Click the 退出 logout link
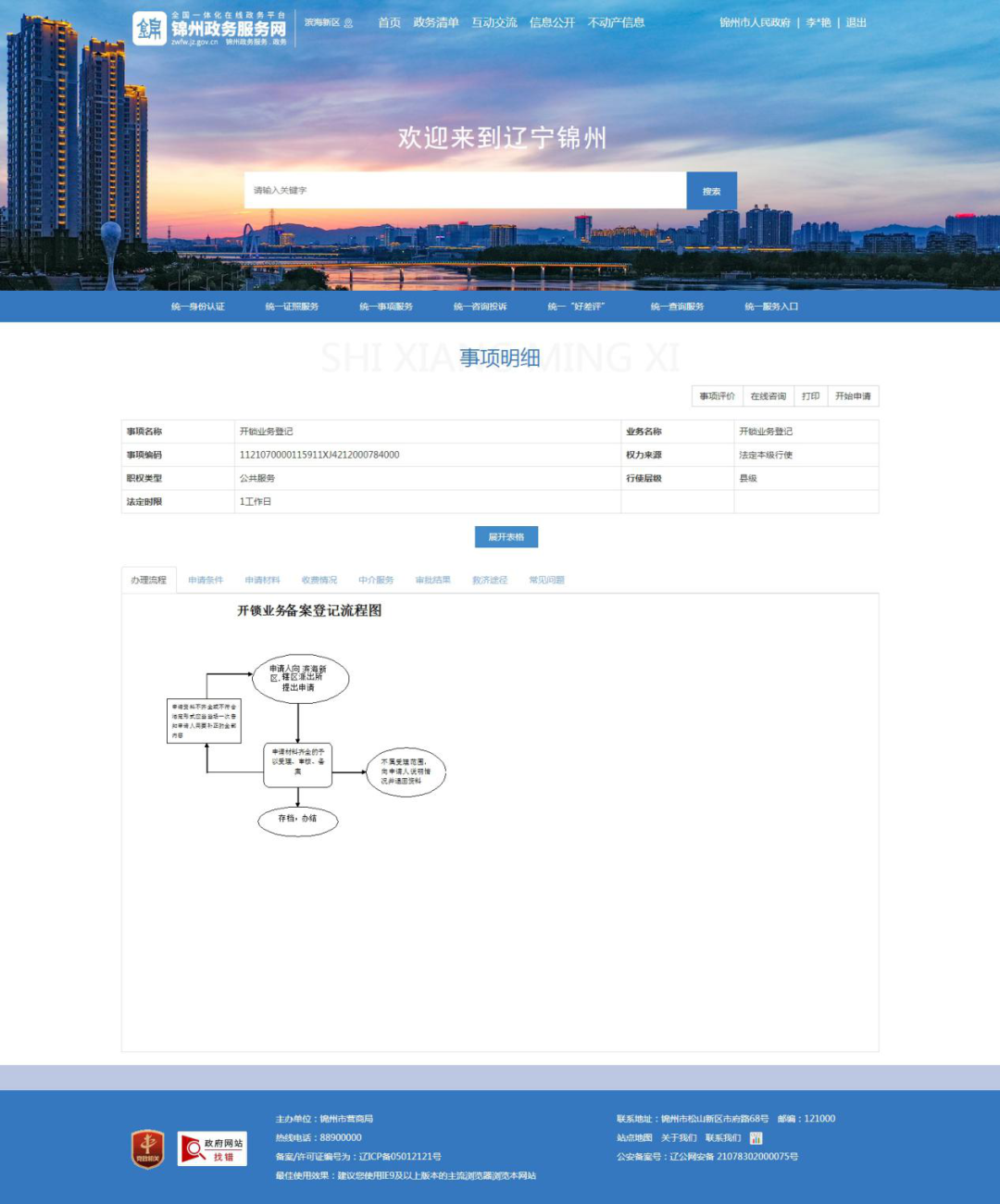 [856, 22]
